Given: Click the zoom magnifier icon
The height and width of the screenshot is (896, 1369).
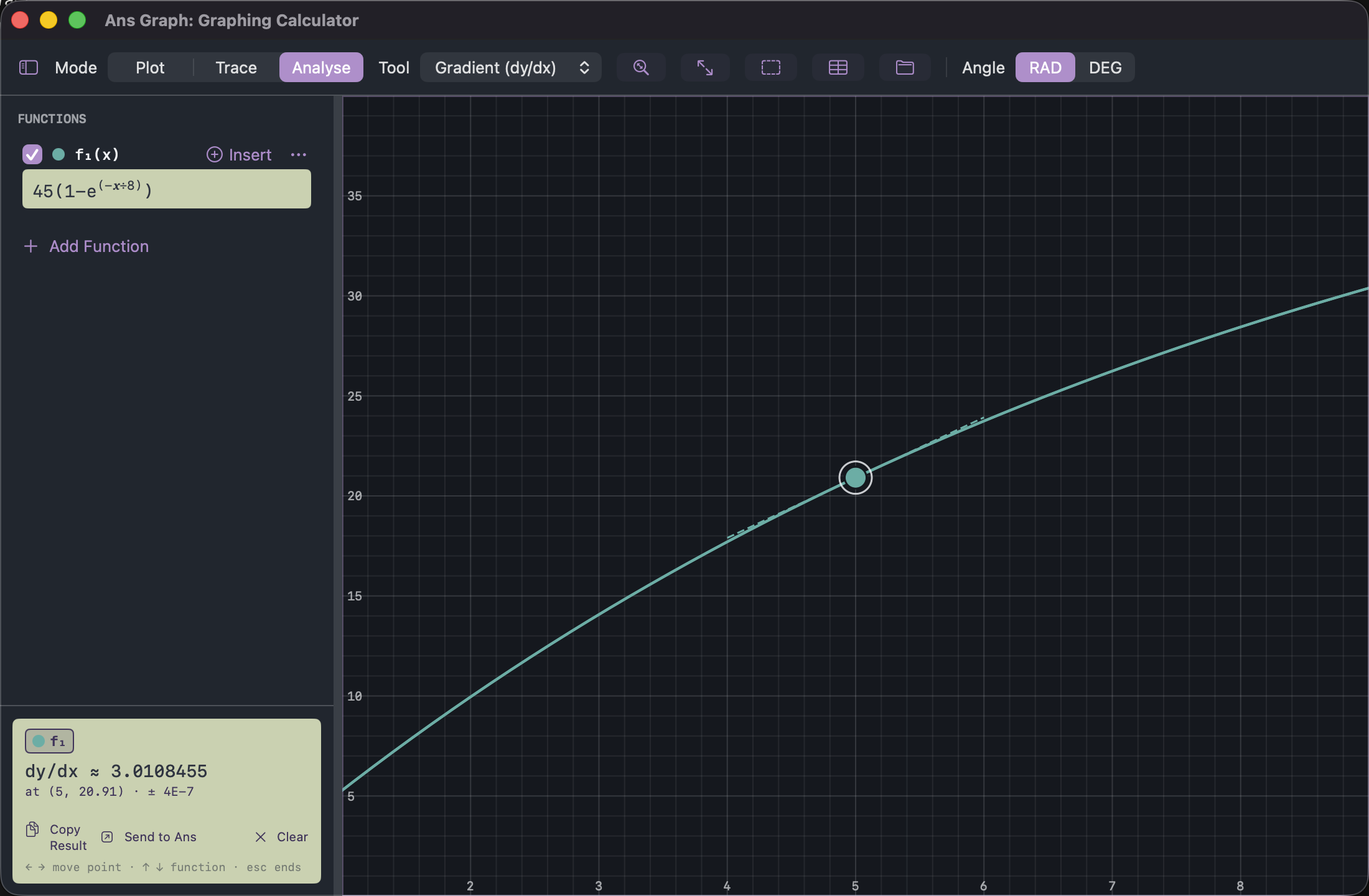Looking at the screenshot, I should (641, 67).
